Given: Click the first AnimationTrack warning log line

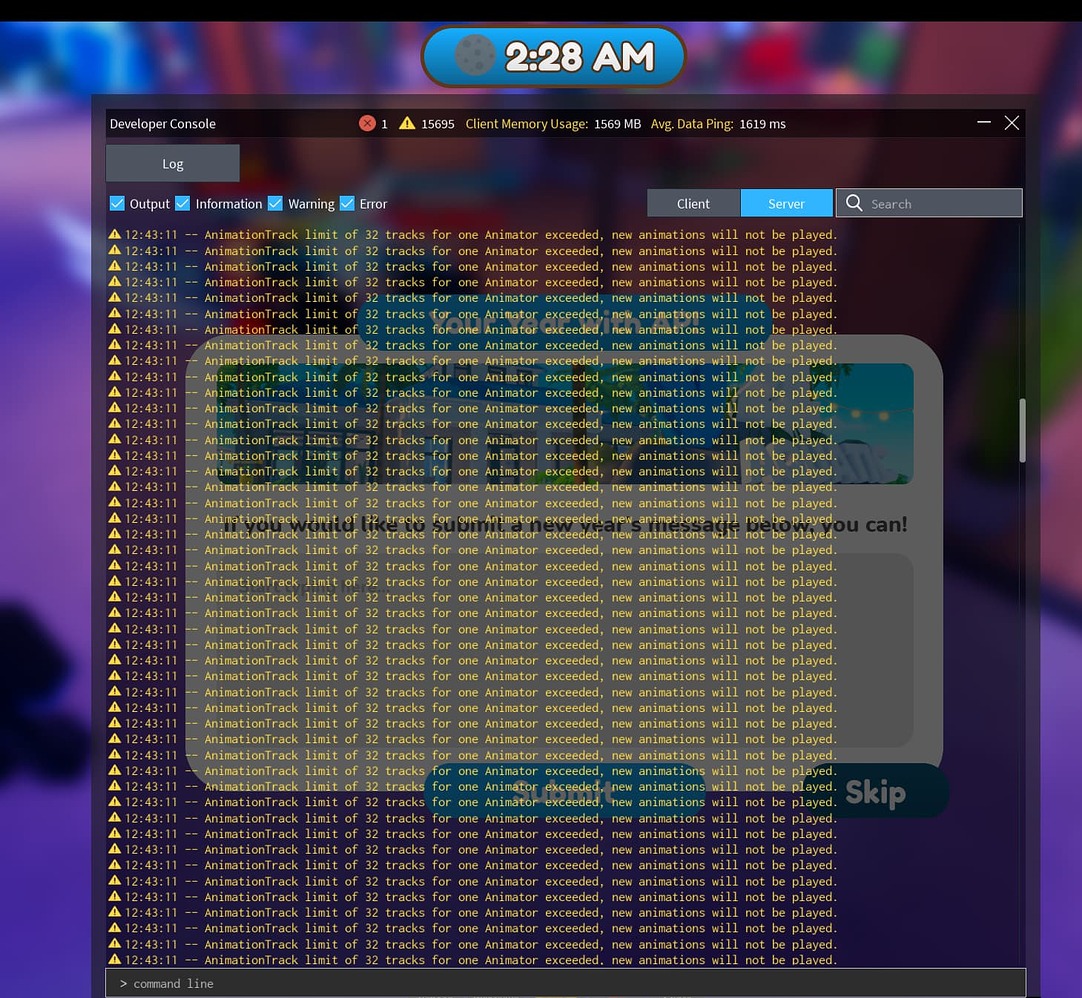Looking at the screenshot, I should click(473, 235).
